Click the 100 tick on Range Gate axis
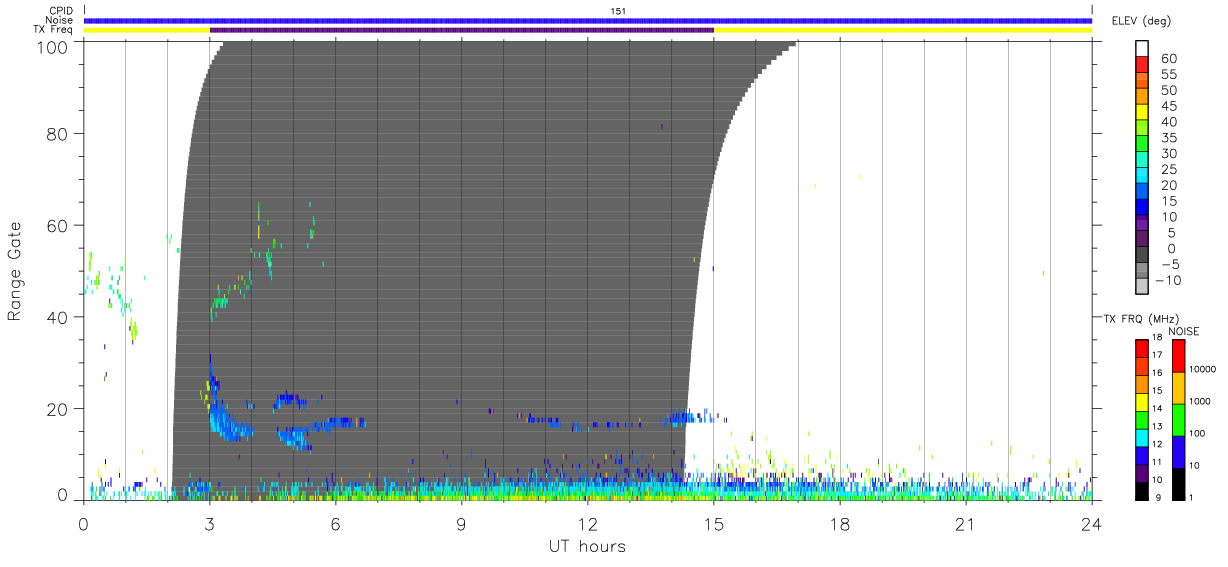1228x567 pixels. click(x=53, y=46)
